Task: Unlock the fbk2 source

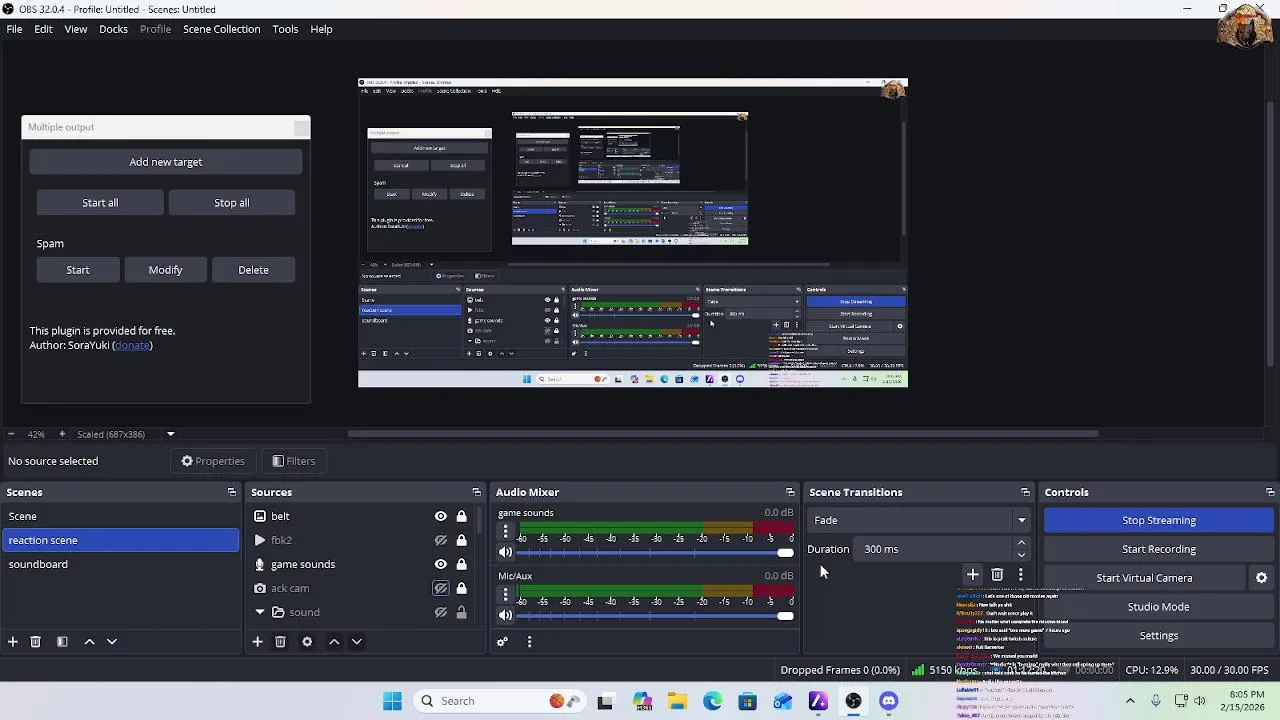Action: click(x=461, y=540)
